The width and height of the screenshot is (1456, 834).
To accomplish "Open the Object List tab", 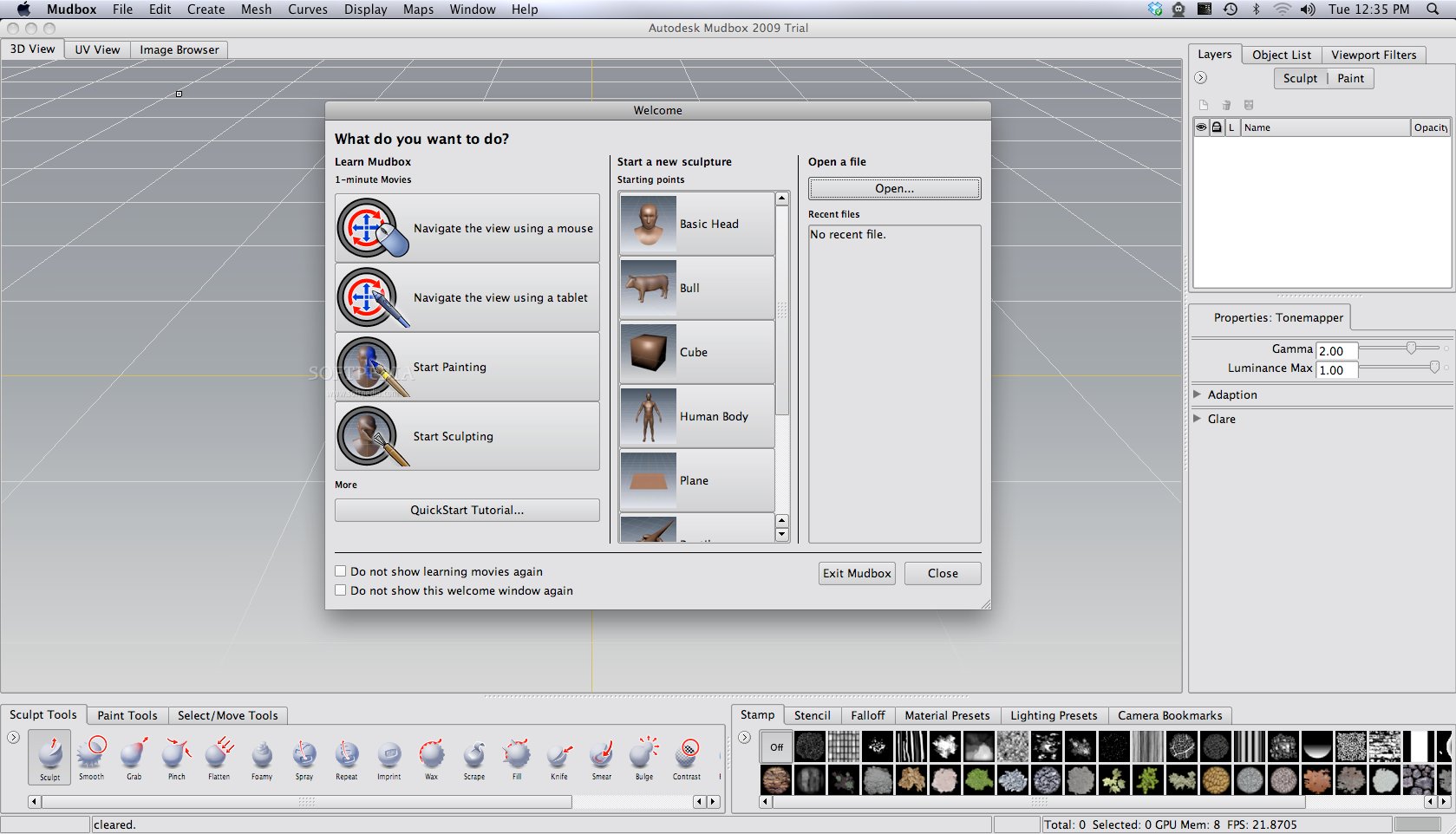I will [x=1282, y=55].
